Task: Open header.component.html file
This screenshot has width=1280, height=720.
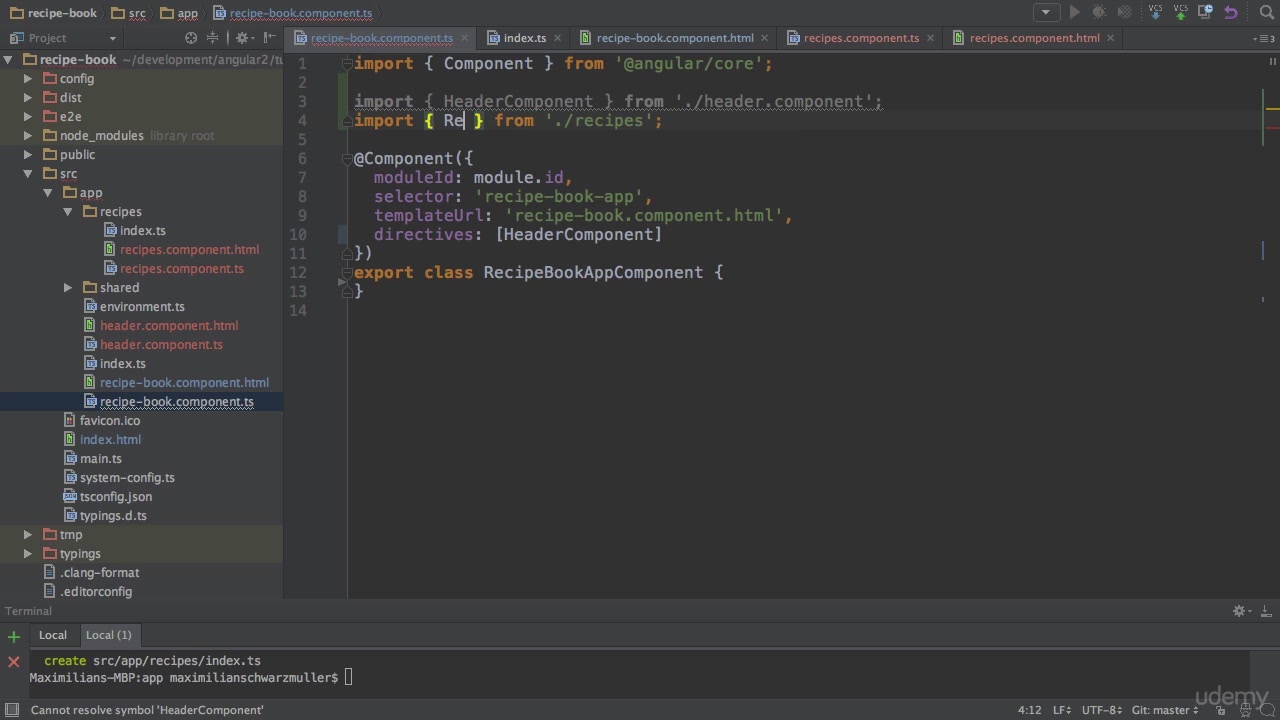Action: pos(169,326)
